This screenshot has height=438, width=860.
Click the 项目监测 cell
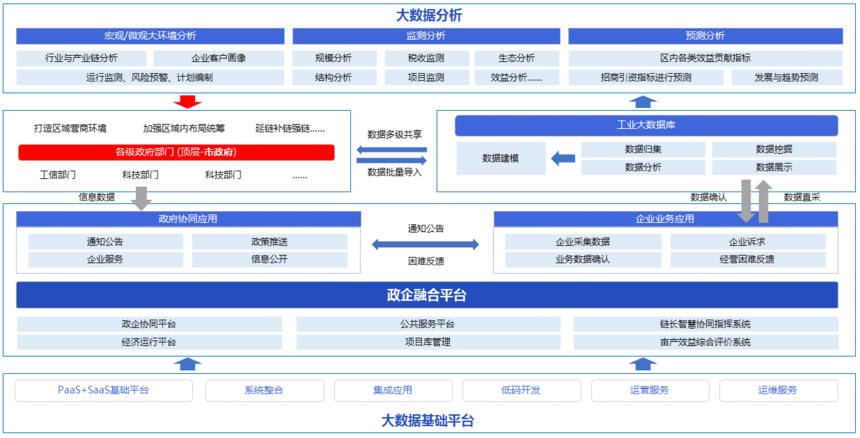pos(427,77)
